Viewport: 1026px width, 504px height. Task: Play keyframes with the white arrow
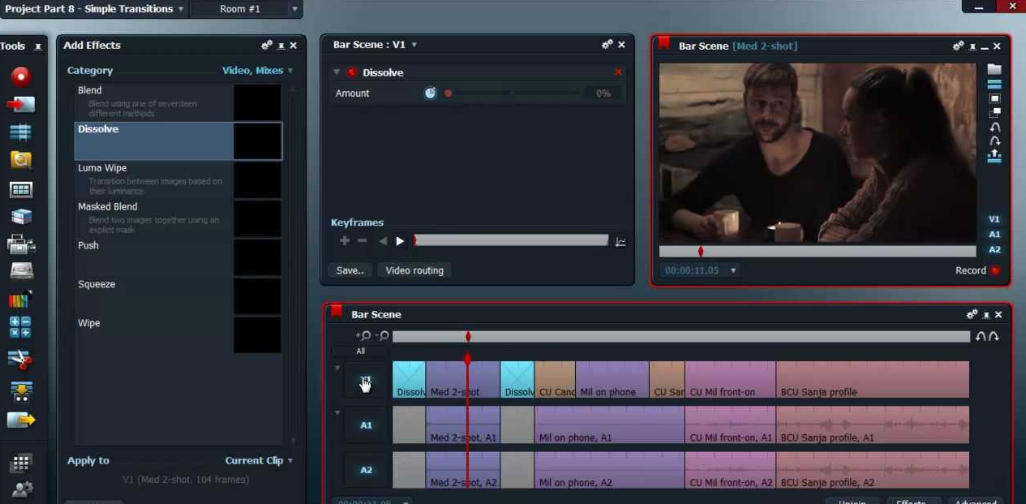pyautogui.click(x=400, y=241)
